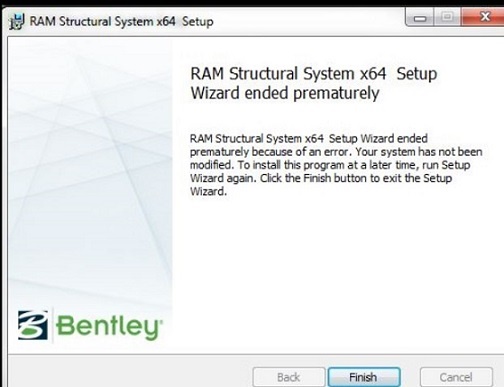Click the Cancel button
504x387 pixels.
click(456, 377)
